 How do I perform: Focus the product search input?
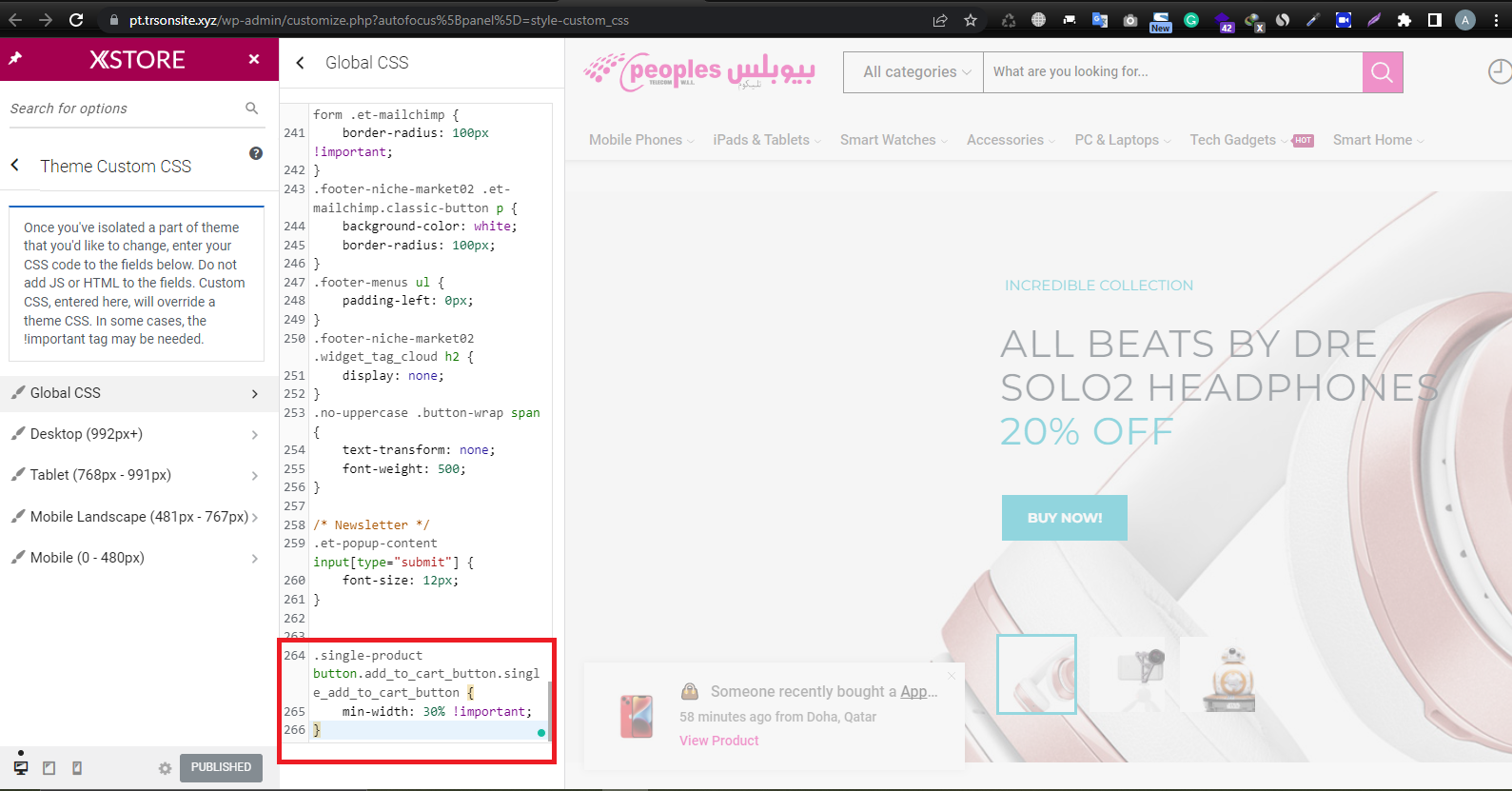[x=1172, y=72]
